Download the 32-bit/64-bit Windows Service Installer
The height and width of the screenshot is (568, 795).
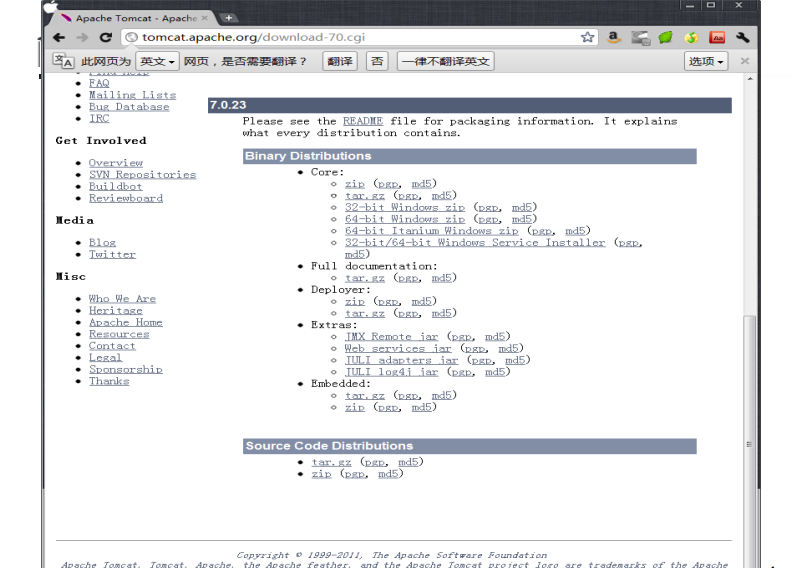[x=475, y=242]
